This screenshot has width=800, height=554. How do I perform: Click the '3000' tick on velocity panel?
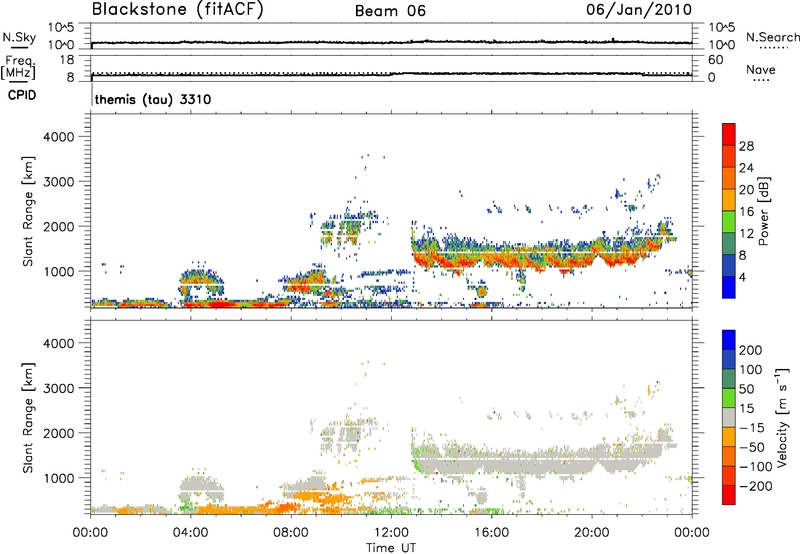tap(58, 388)
